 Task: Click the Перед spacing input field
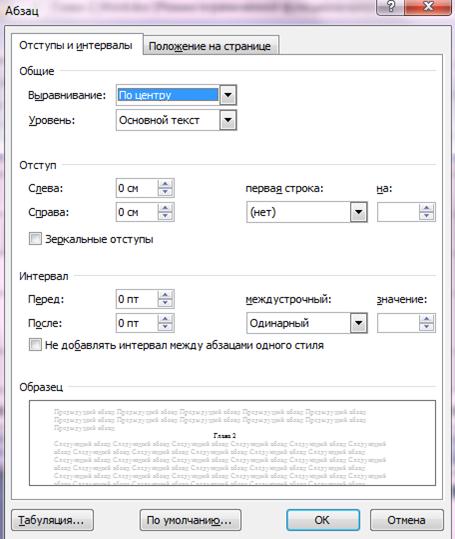tap(137, 299)
